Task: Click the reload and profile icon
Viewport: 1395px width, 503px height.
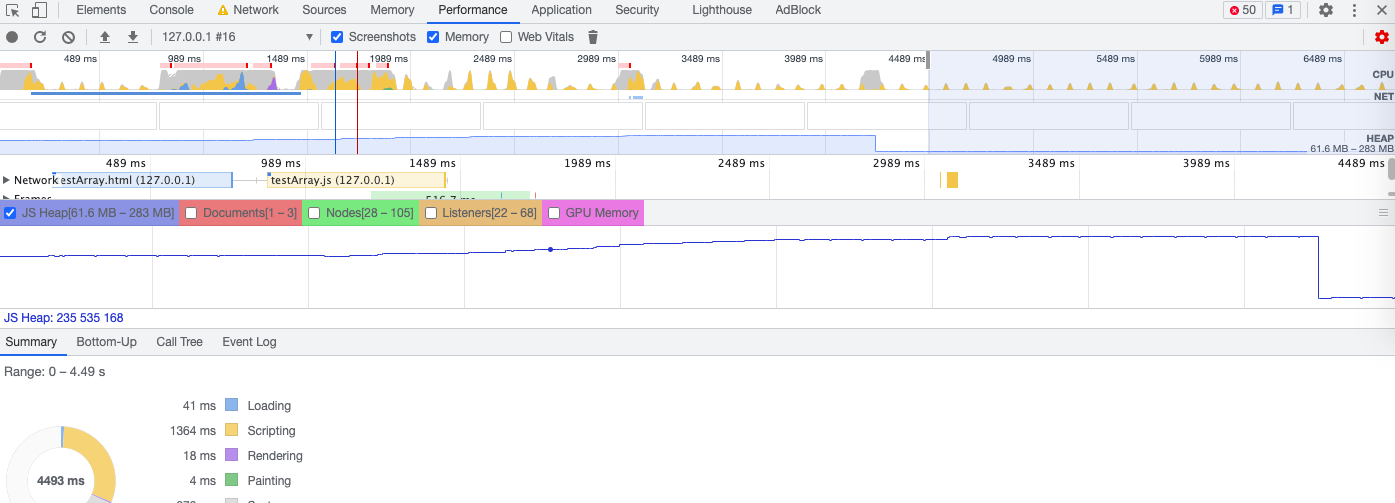Action: [x=40, y=37]
